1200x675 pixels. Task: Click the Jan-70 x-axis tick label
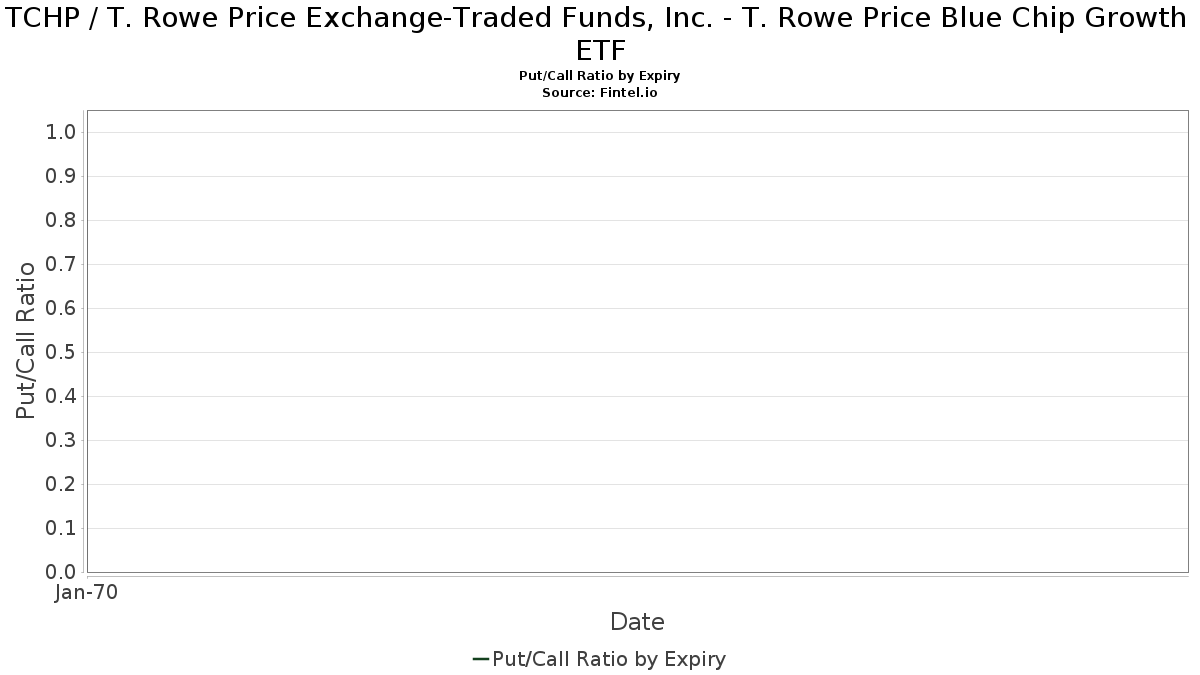click(x=87, y=593)
